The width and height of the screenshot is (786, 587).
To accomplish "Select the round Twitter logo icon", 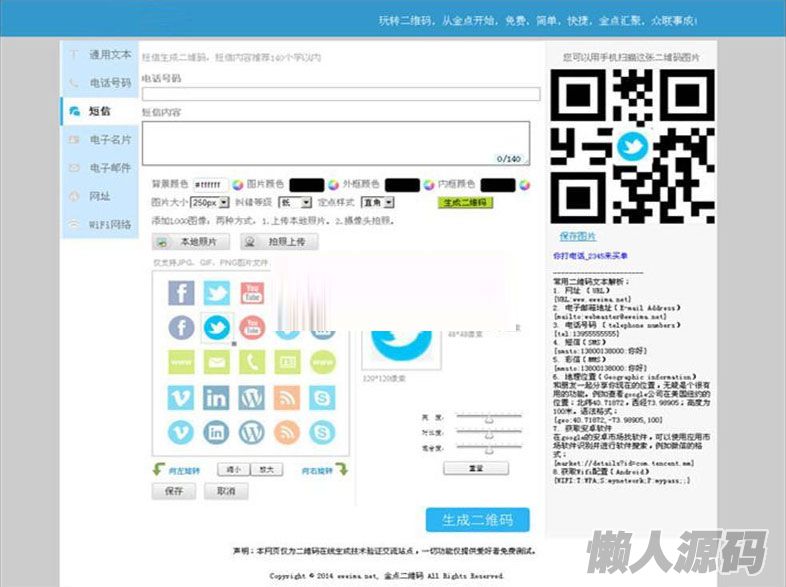I will pos(217,328).
